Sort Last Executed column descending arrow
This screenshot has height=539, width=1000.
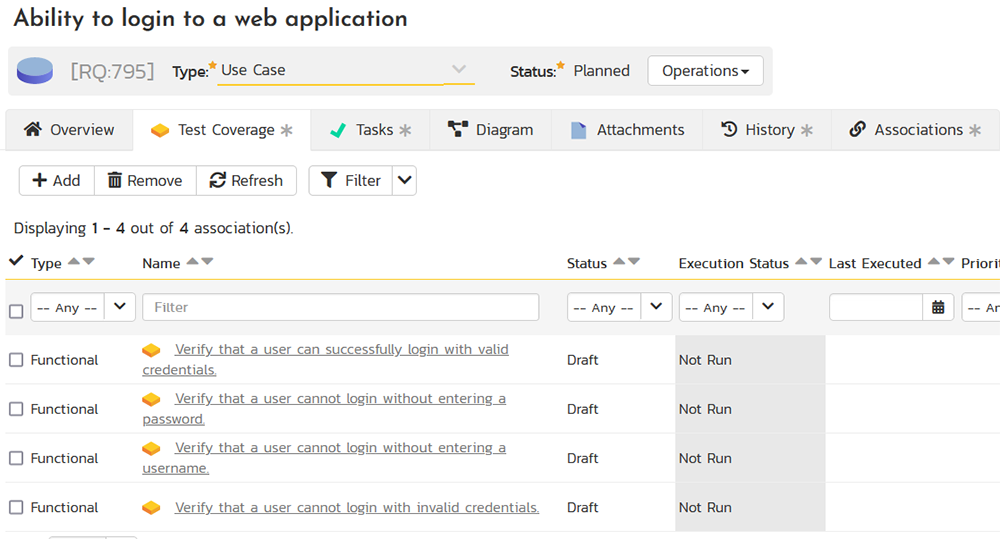[x=948, y=262]
